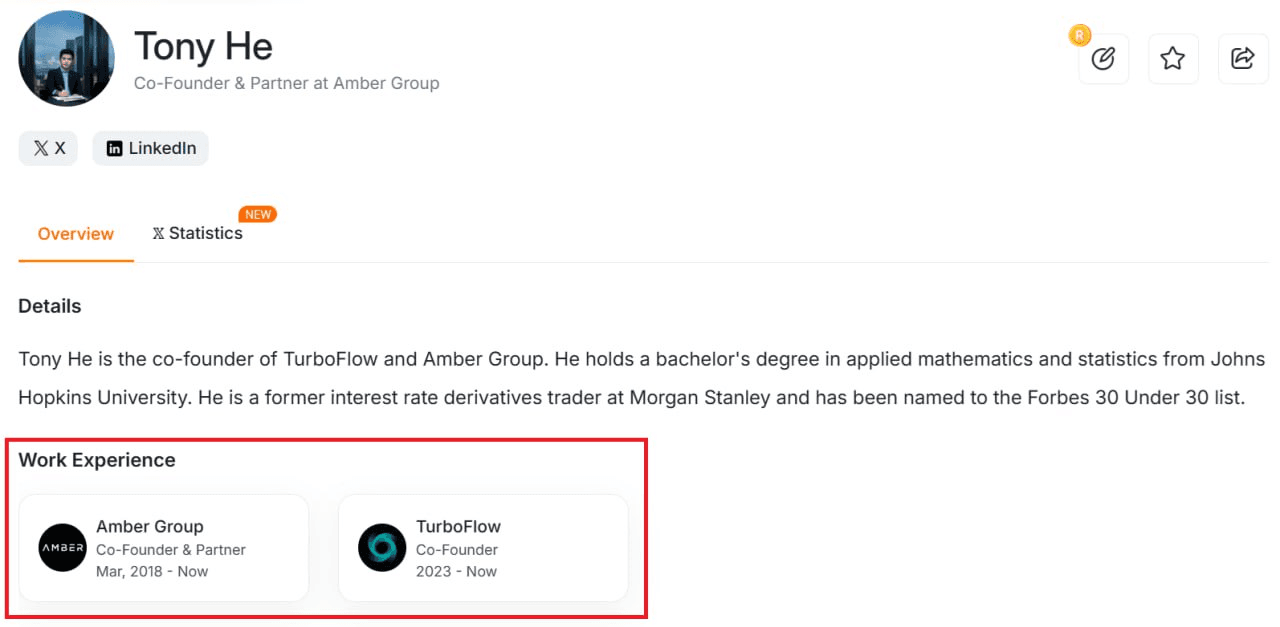Click the Work Experience section heading
This screenshot has height=627, width=1280.
[x=97, y=460]
